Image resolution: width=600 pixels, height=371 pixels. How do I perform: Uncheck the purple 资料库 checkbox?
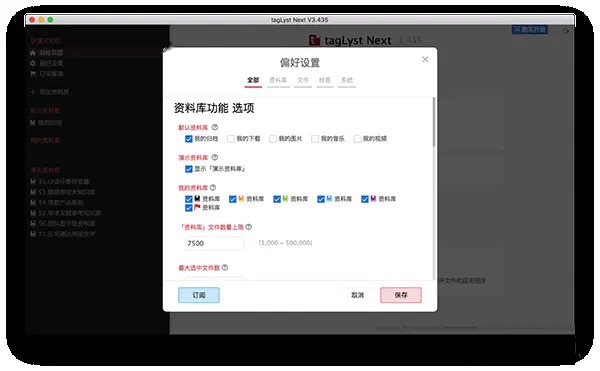[x=365, y=199]
